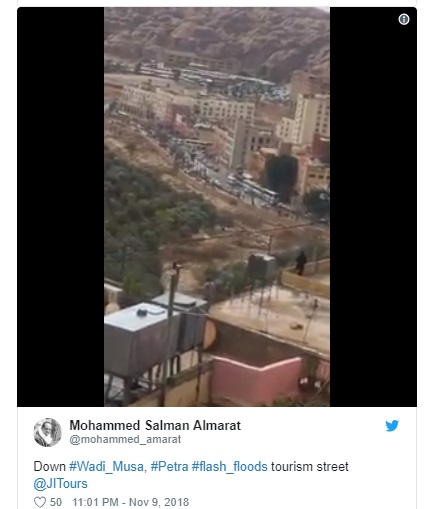Like the tweet with the heart icon

click(x=40, y=502)
